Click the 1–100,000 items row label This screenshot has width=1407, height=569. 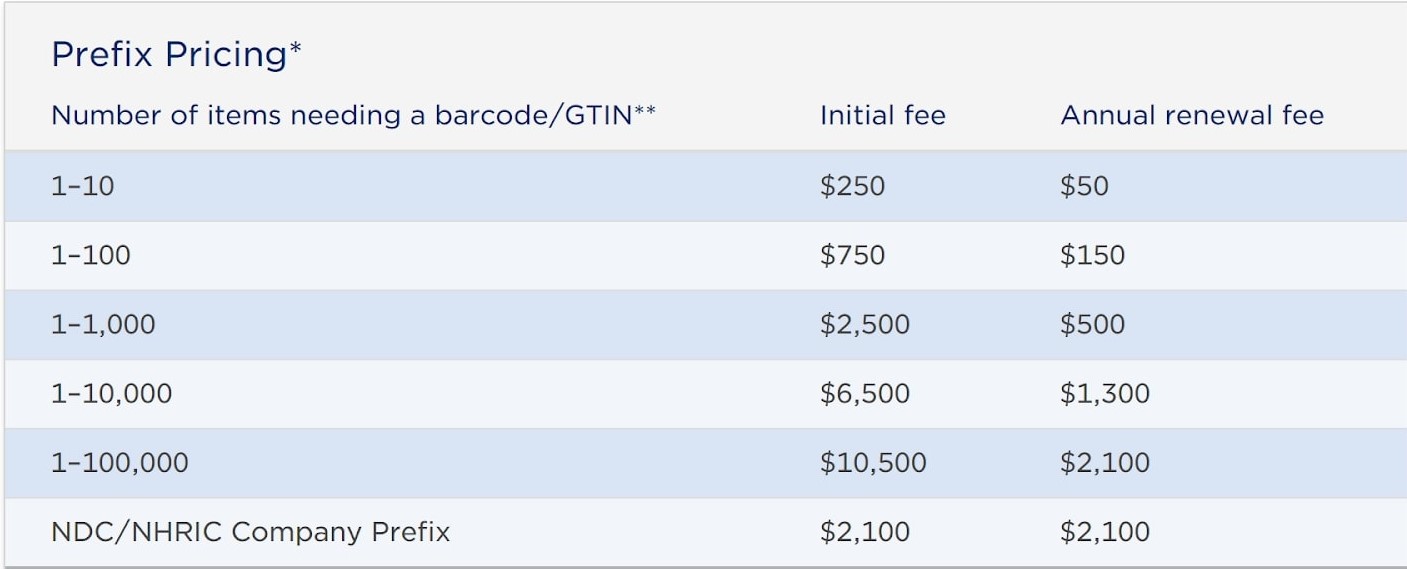(119, 462)
